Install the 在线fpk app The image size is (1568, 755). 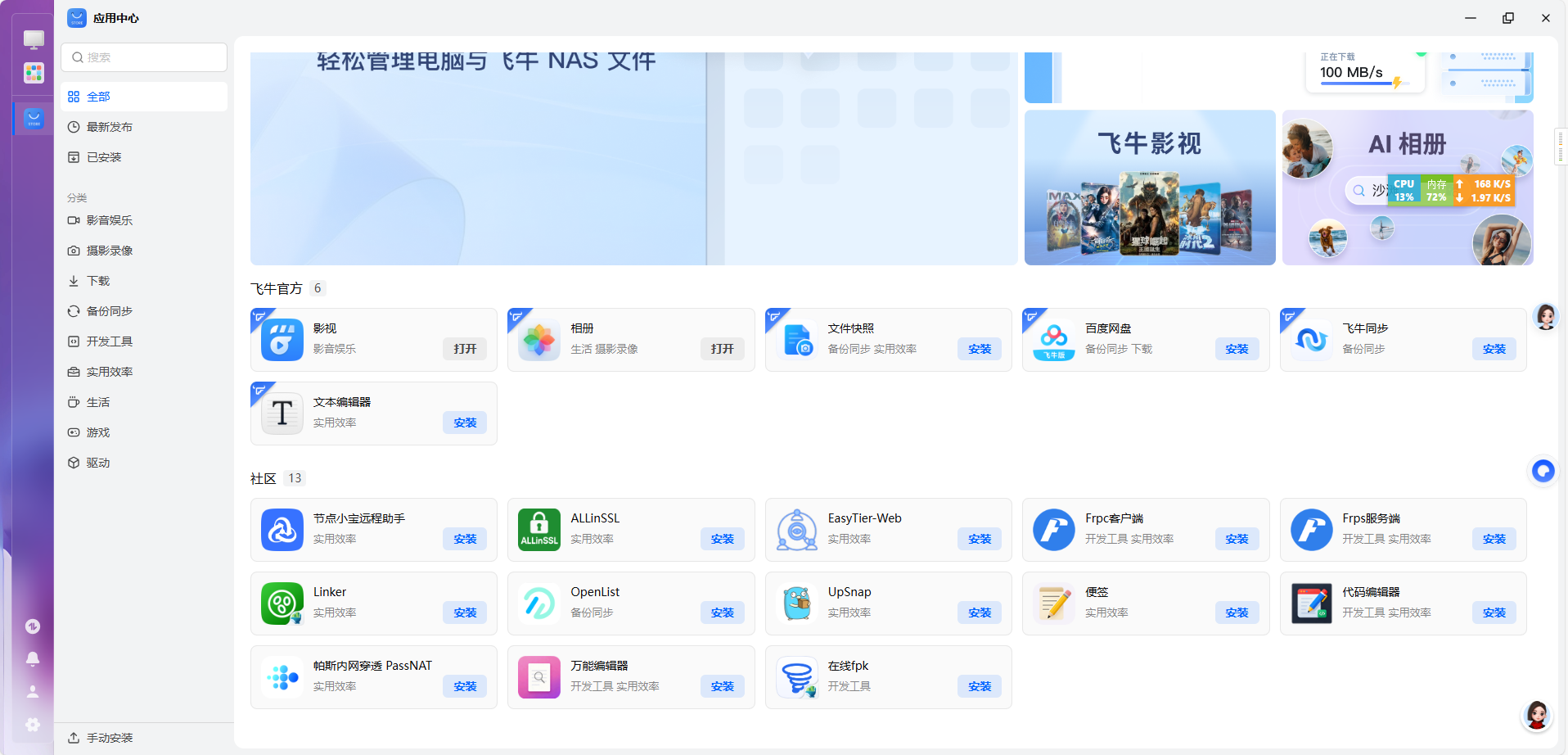pos(980,686)
